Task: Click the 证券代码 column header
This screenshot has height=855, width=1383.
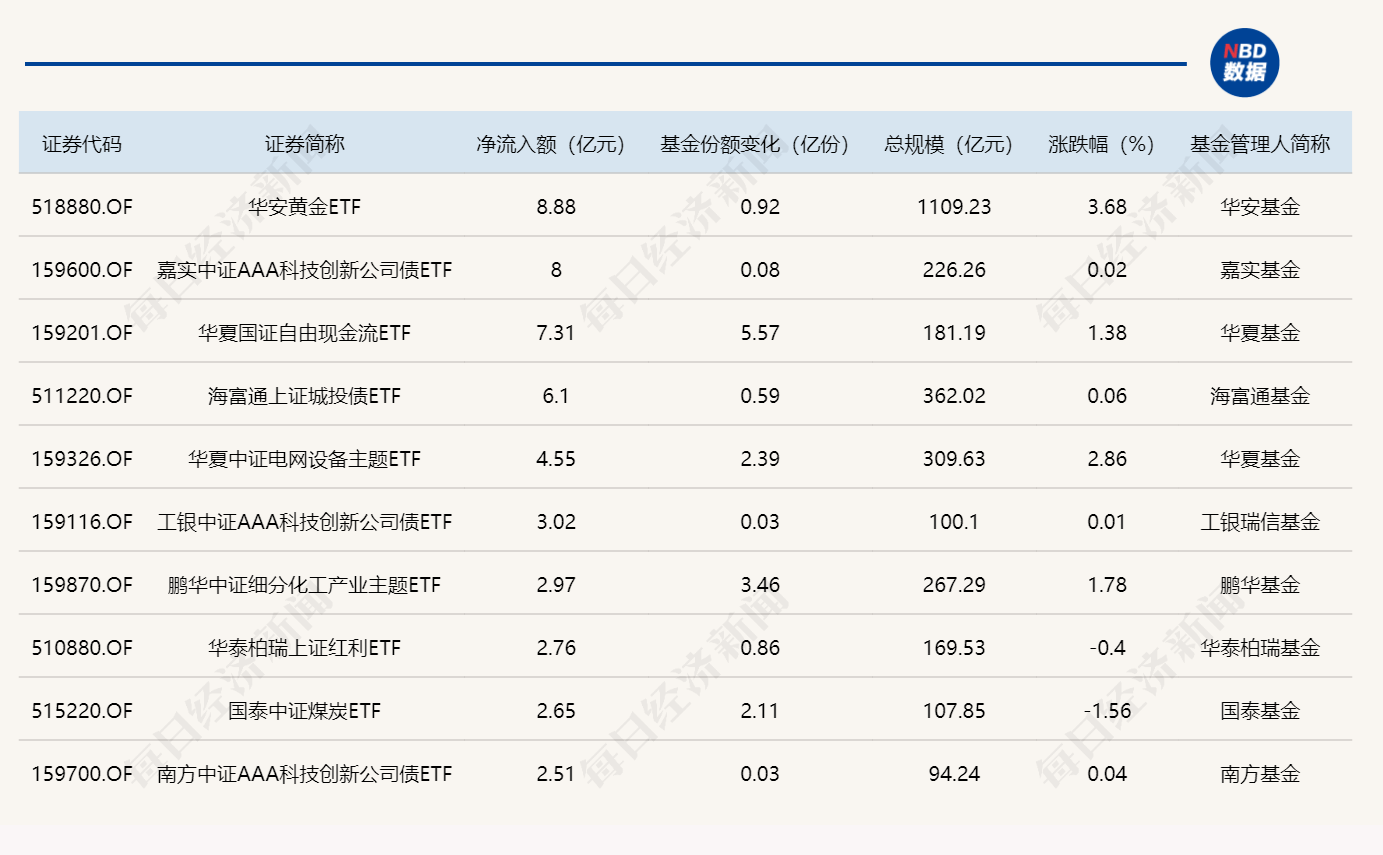Action: (82, 144)
